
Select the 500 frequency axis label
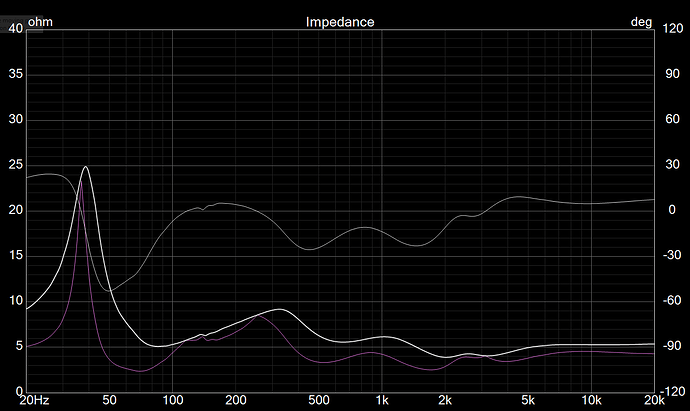(319, 401)
